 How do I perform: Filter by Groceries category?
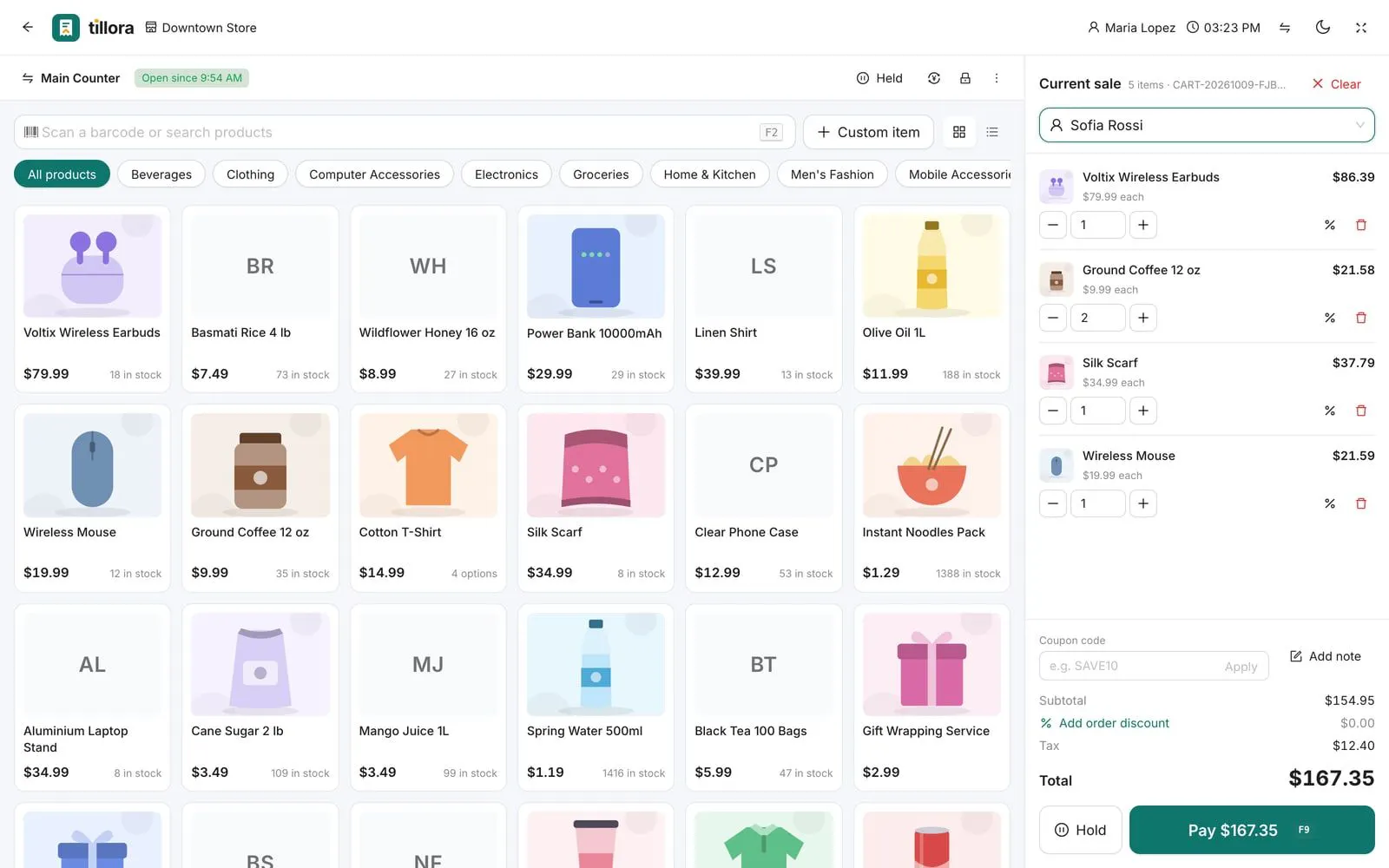point(601,174)
